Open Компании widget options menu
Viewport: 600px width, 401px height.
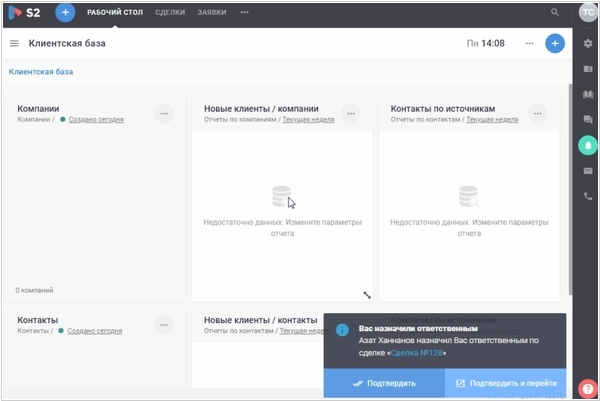[164, 114]
